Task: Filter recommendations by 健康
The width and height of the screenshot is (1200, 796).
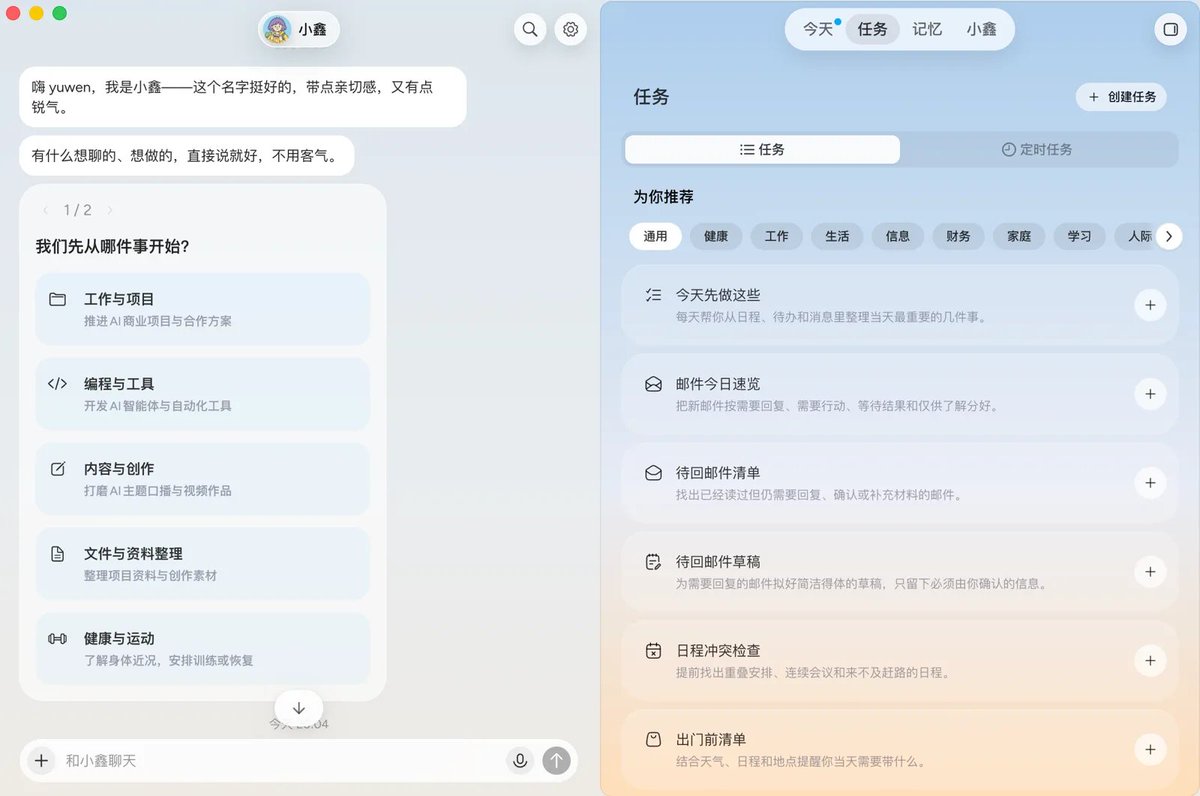Action: tap(716, 237)
